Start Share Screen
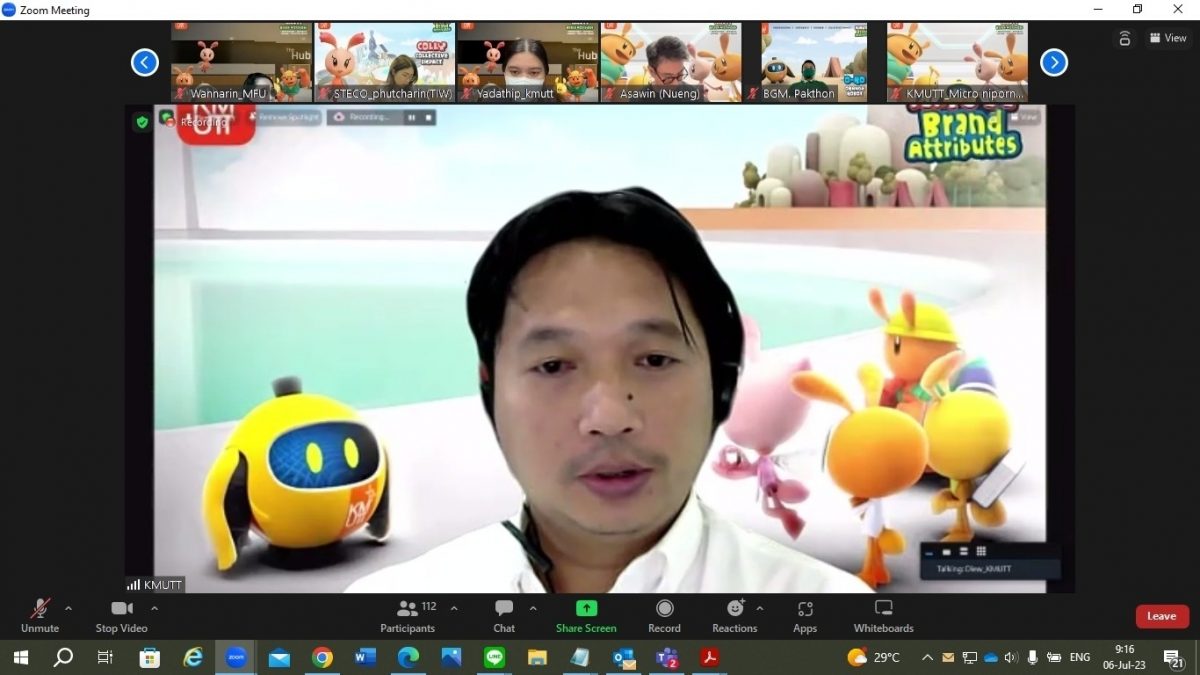The image size is (1200, 675). (x=586, y=615)
